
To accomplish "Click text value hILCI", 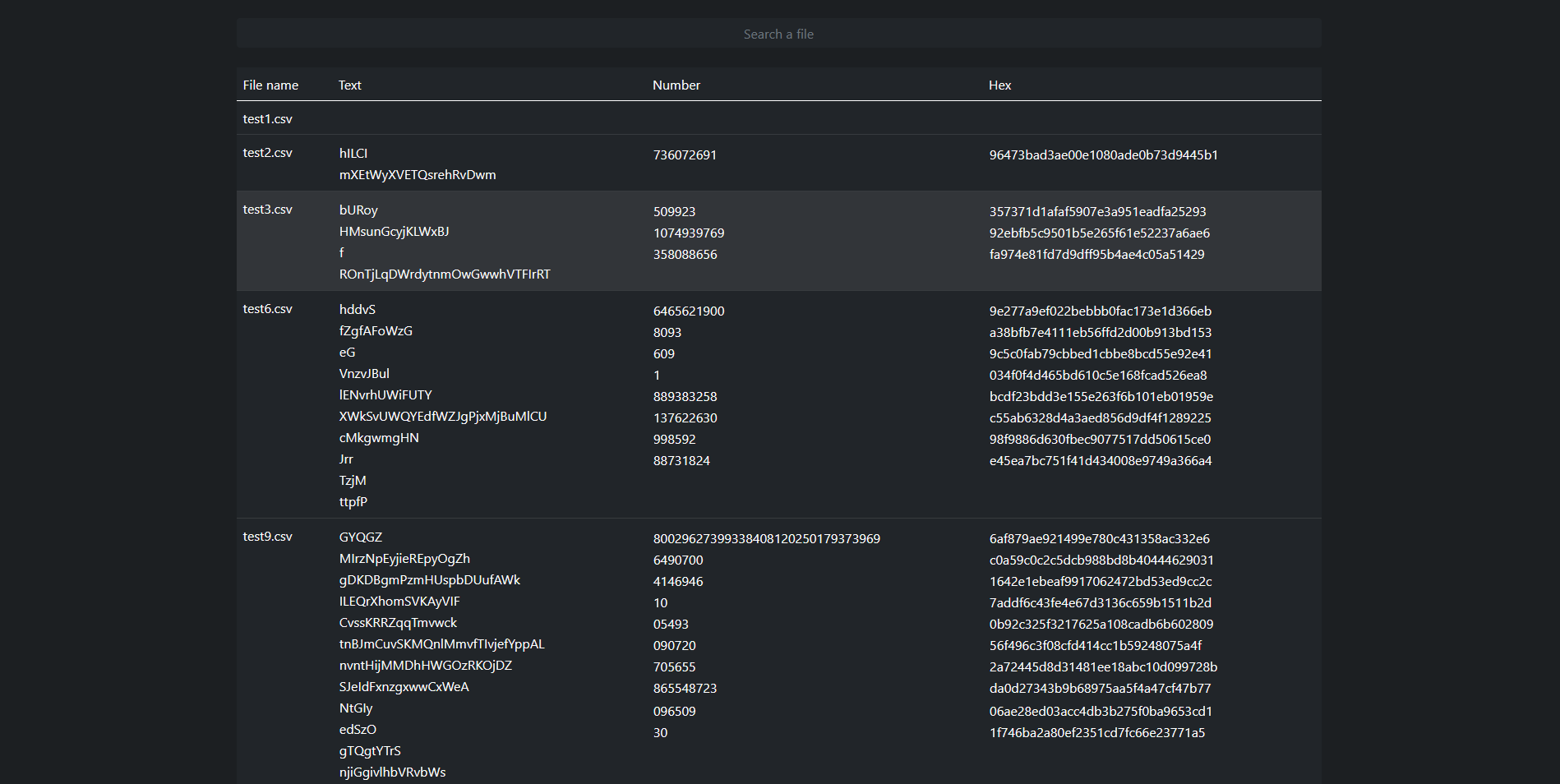I will pyautogui.click(x=353, y=154).
